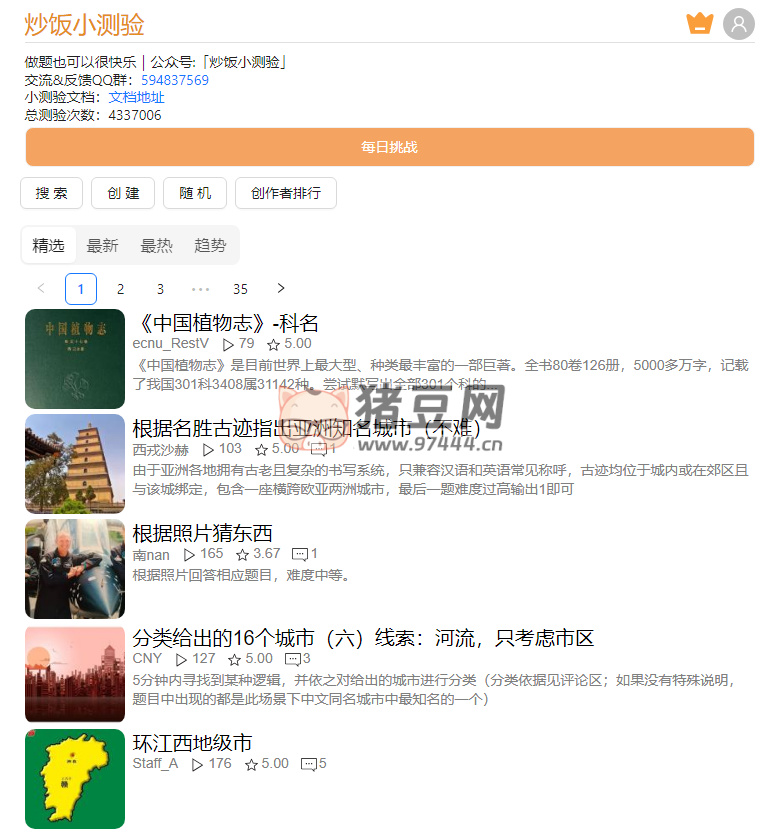
Task: Open red cityscape thumbnail
Action: click(x=75, y=674)
